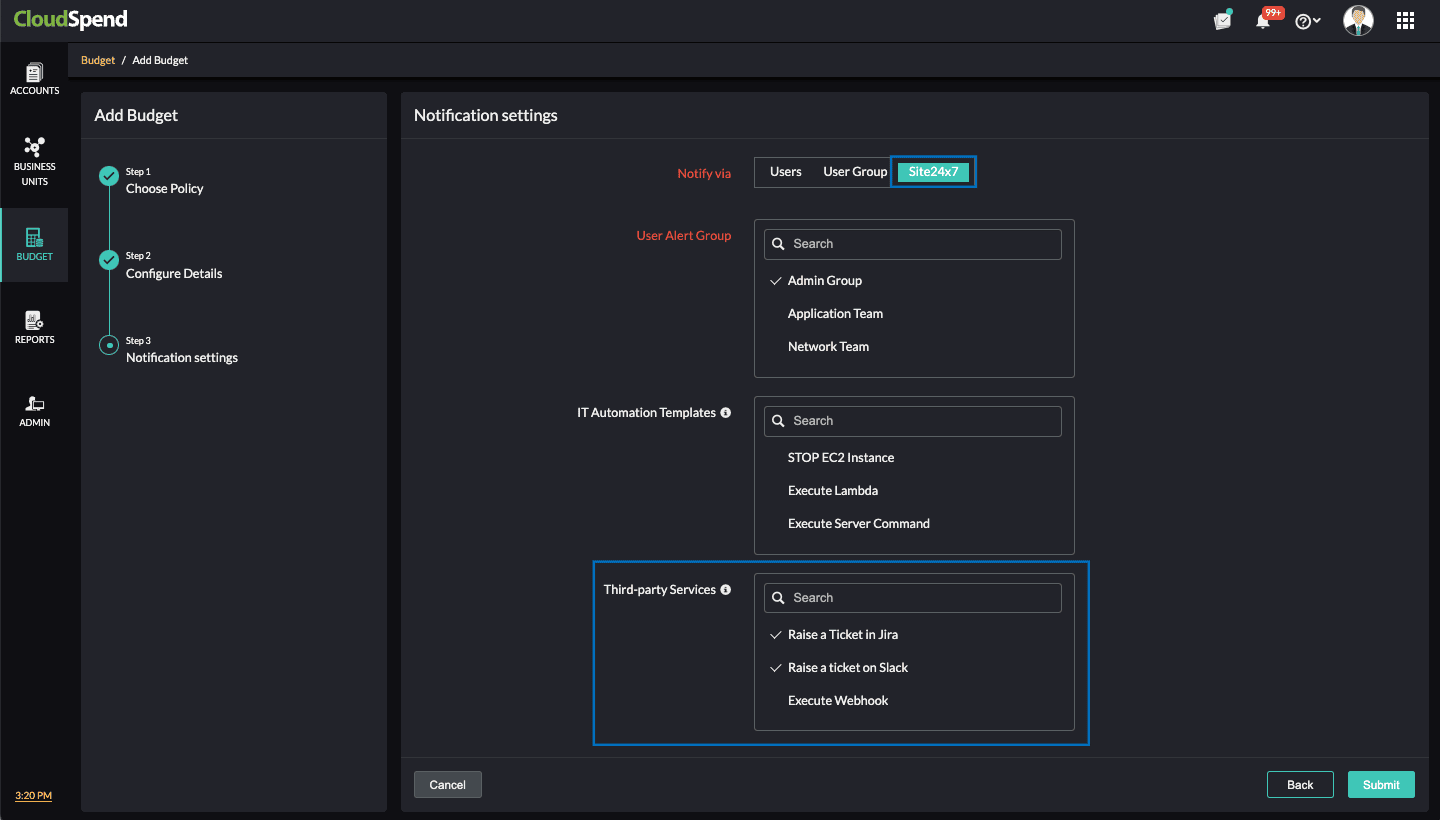Open the apps grid launcher
The width and height of the screenshot is (1440, 820).
pyautogui.click(x=1405, y=20)
